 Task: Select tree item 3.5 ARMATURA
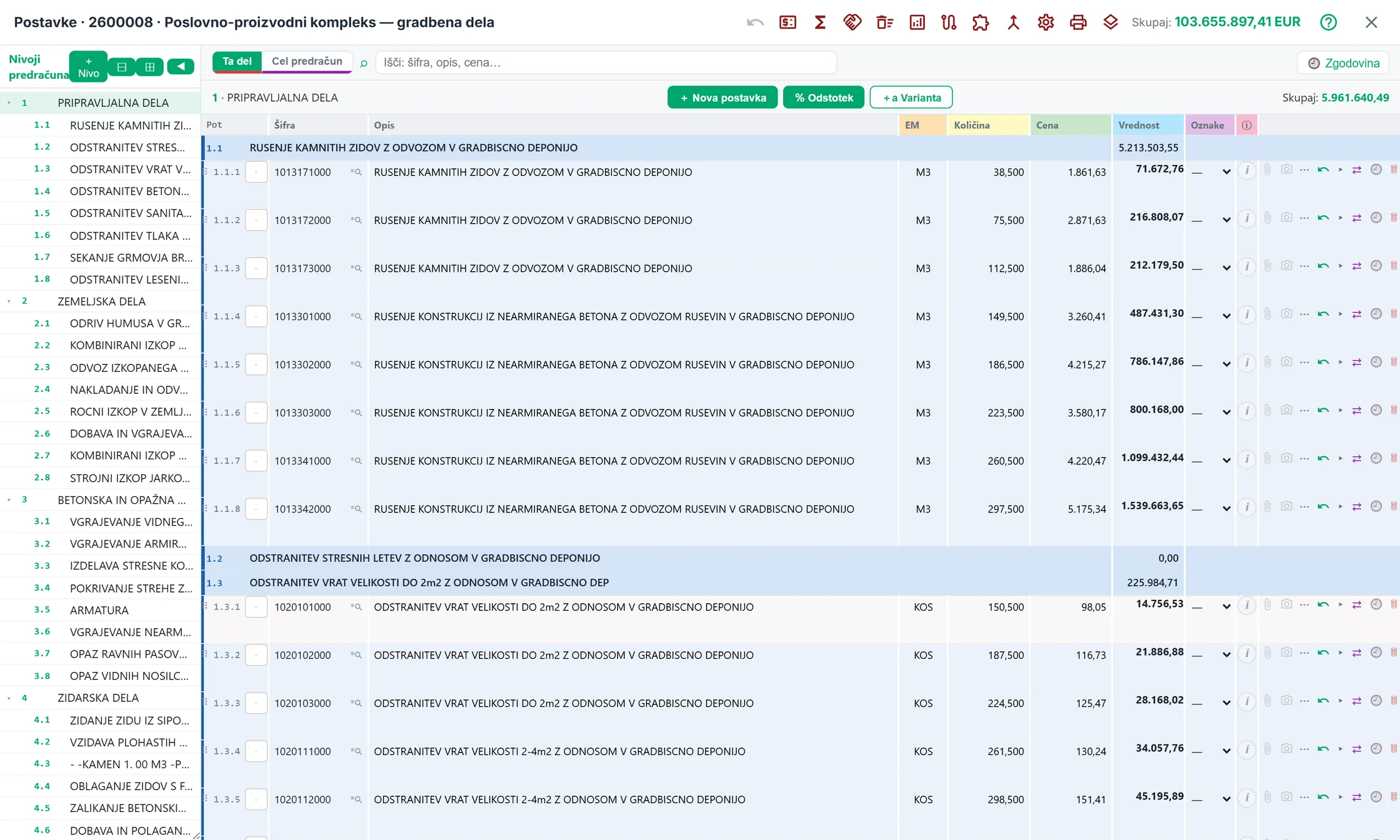click(x=101, y=610)
